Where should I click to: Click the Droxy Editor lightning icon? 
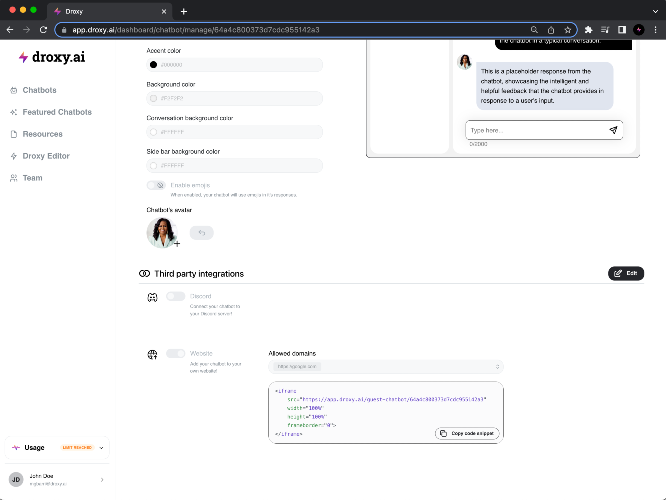click(x=14, y=156)
